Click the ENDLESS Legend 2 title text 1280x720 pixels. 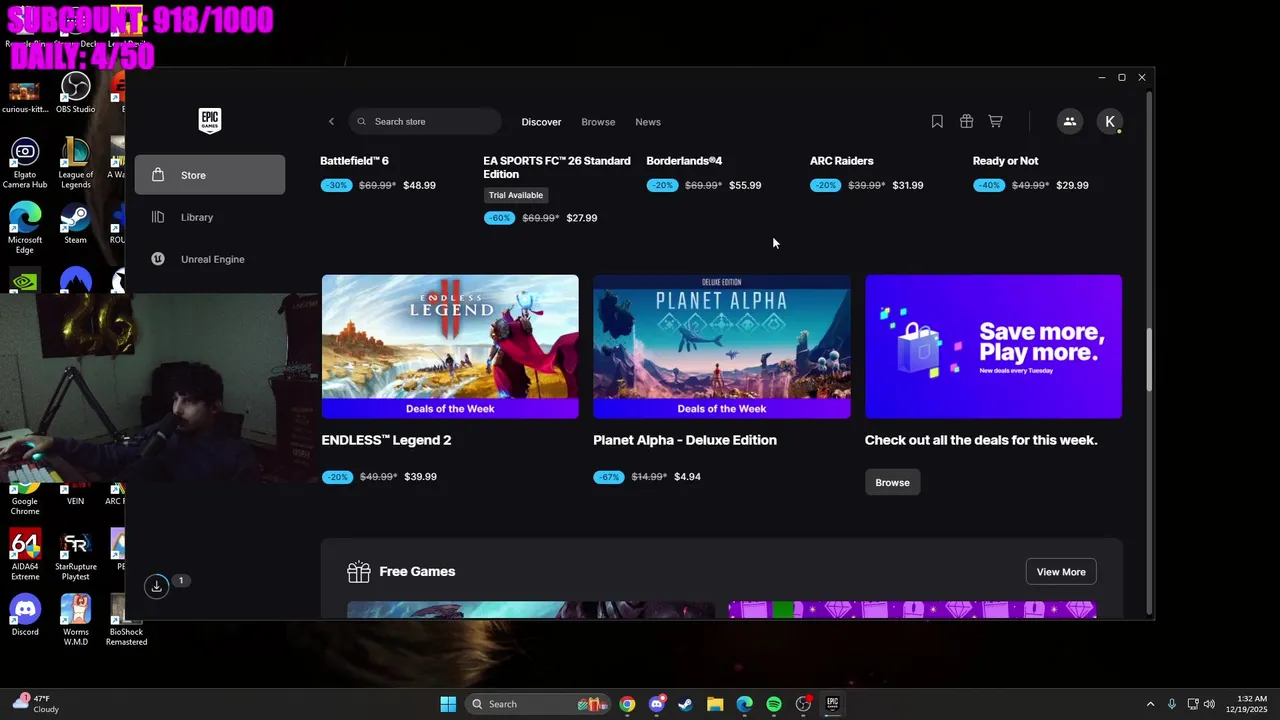(386, 440)
